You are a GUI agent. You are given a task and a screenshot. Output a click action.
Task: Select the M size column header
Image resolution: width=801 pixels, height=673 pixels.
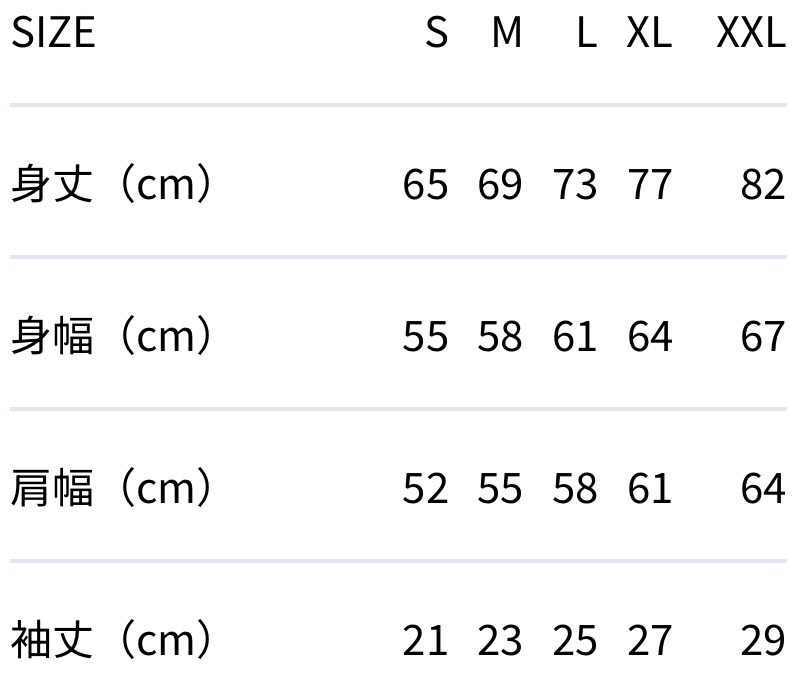(x=507, y=33)
